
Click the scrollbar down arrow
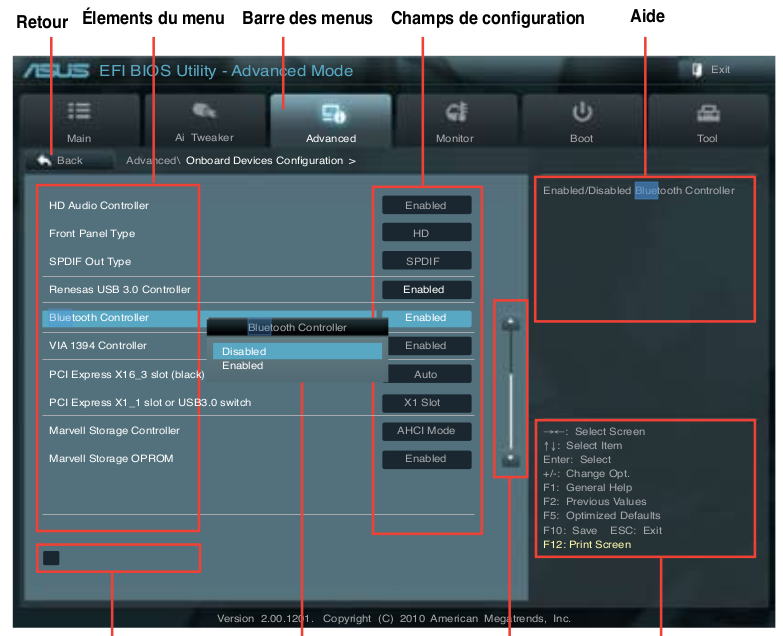pos(510,459)
